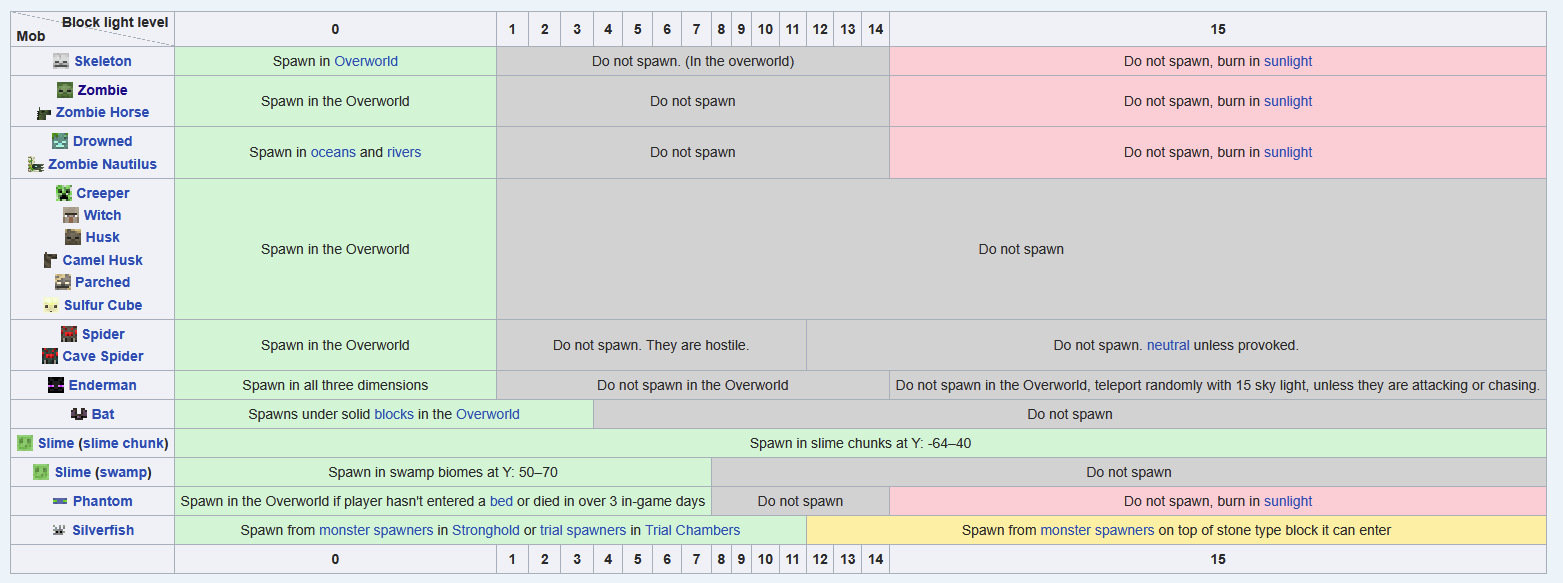Open the bed link in Phantom row
1563x583 pixels.
click(x=501, y=501)
